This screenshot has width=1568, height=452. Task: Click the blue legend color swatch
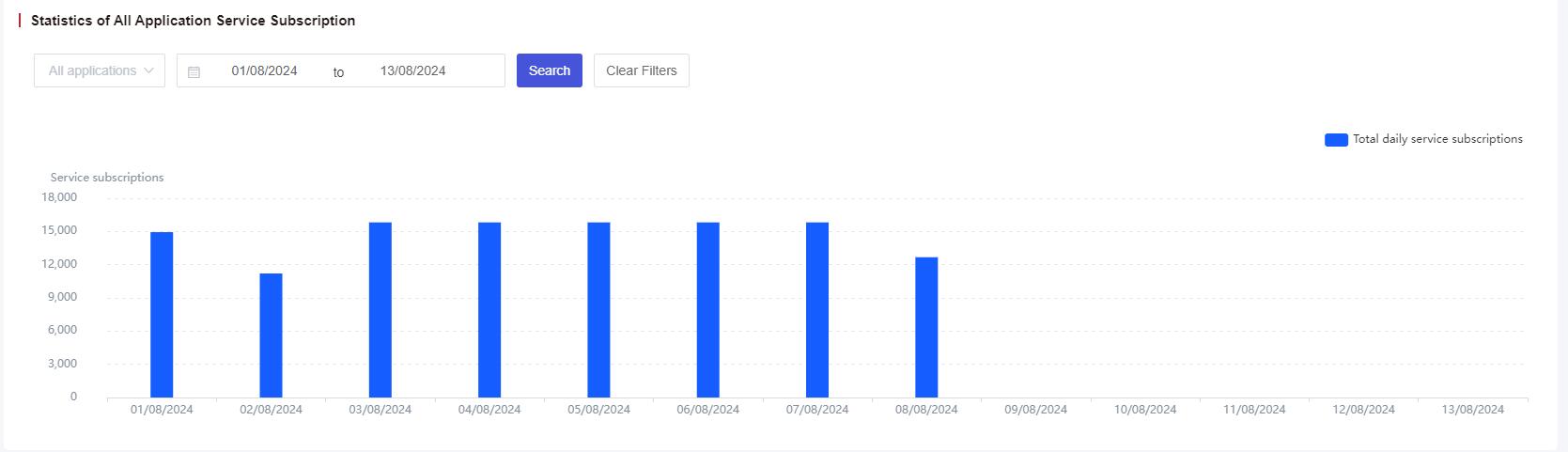click(1336, 139)
